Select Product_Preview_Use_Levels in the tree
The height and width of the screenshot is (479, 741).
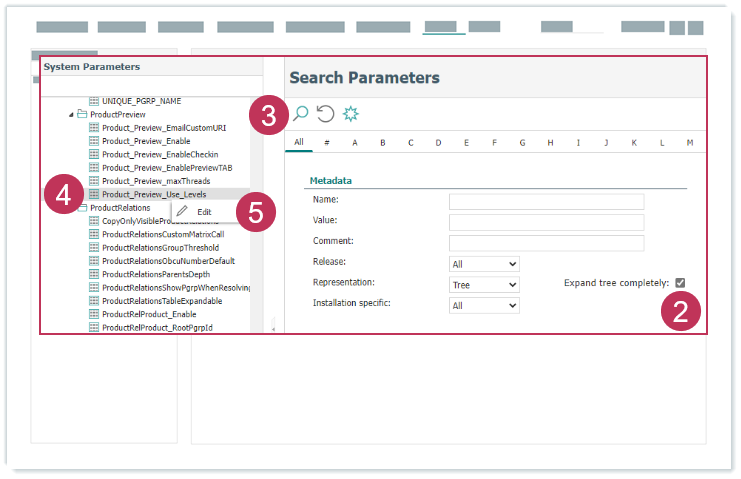coord(154,194)
